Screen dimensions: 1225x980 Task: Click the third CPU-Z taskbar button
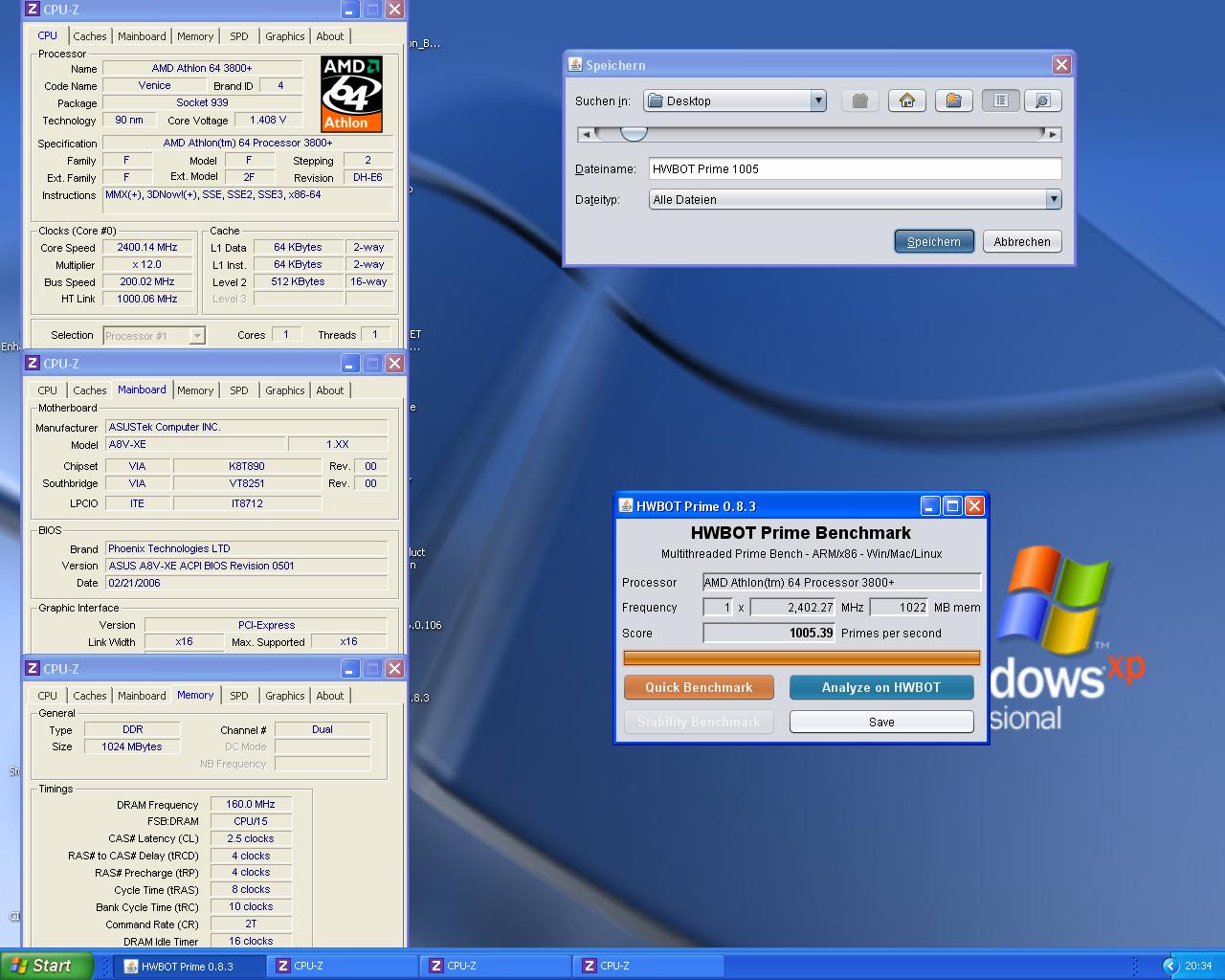point(648,966)
